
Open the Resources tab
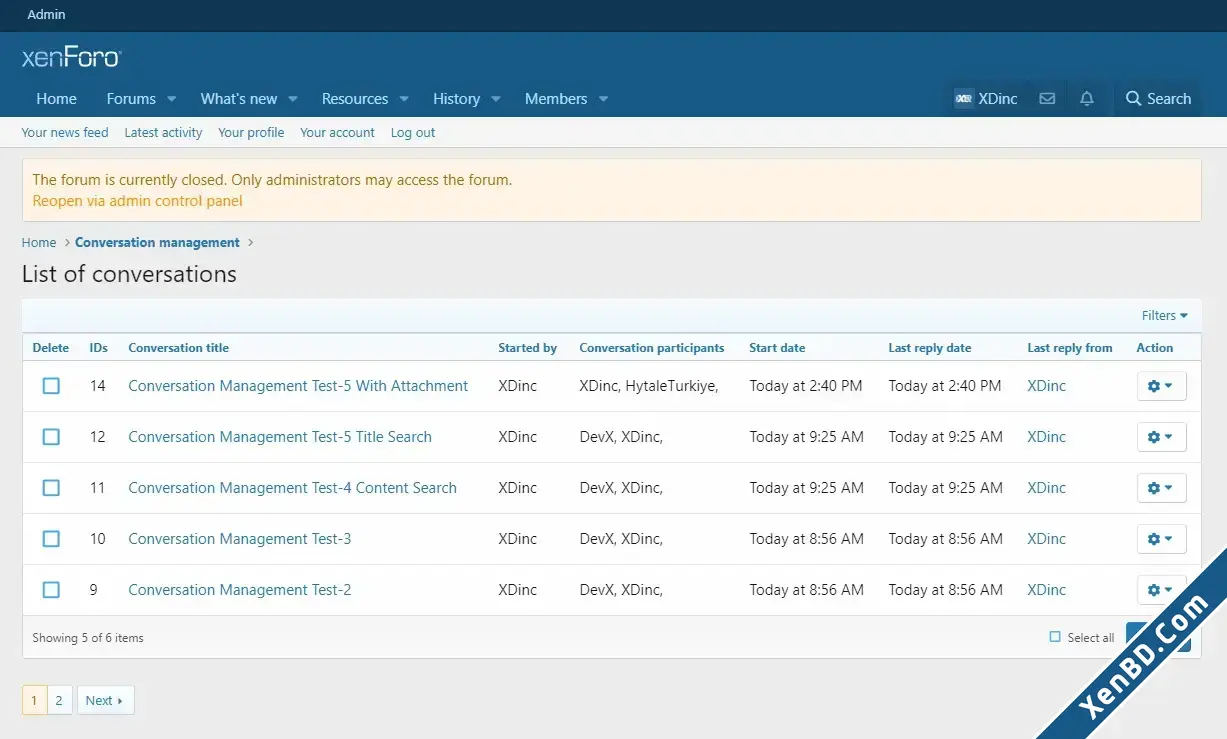pos(355,99)
